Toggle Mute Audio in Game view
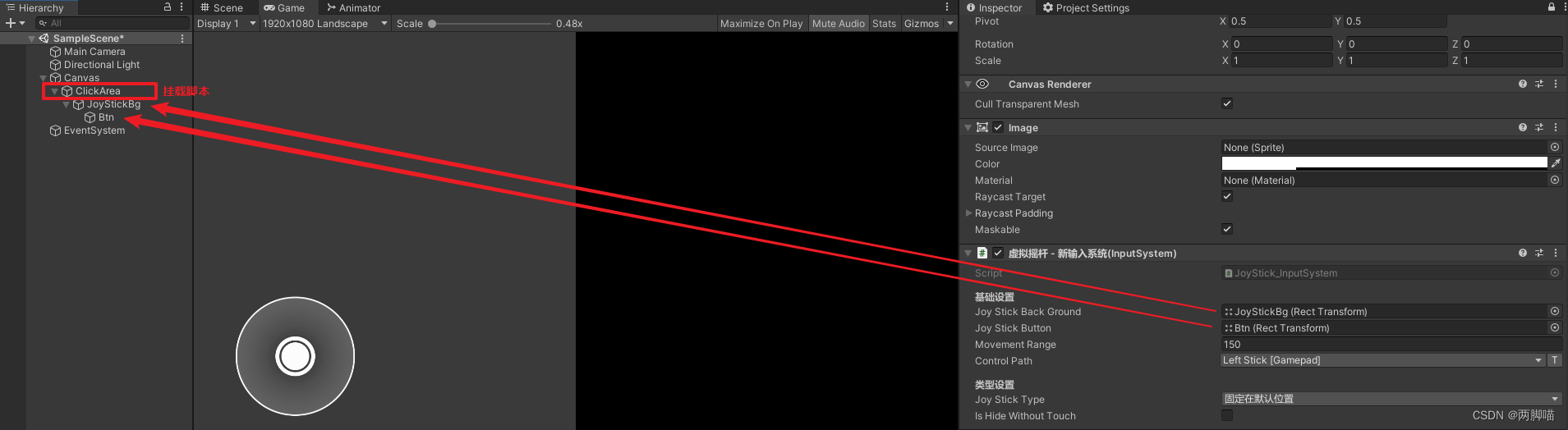1568x430 pixels. 839,23
